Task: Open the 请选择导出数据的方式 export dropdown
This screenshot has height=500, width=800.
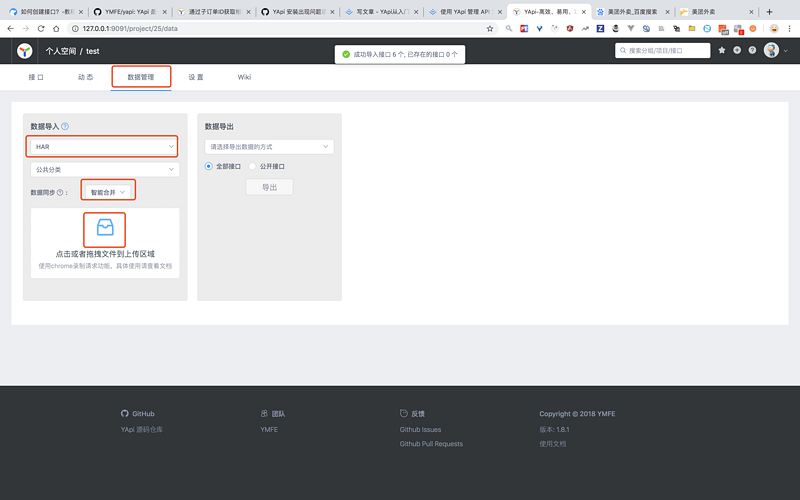Action: 269,146
